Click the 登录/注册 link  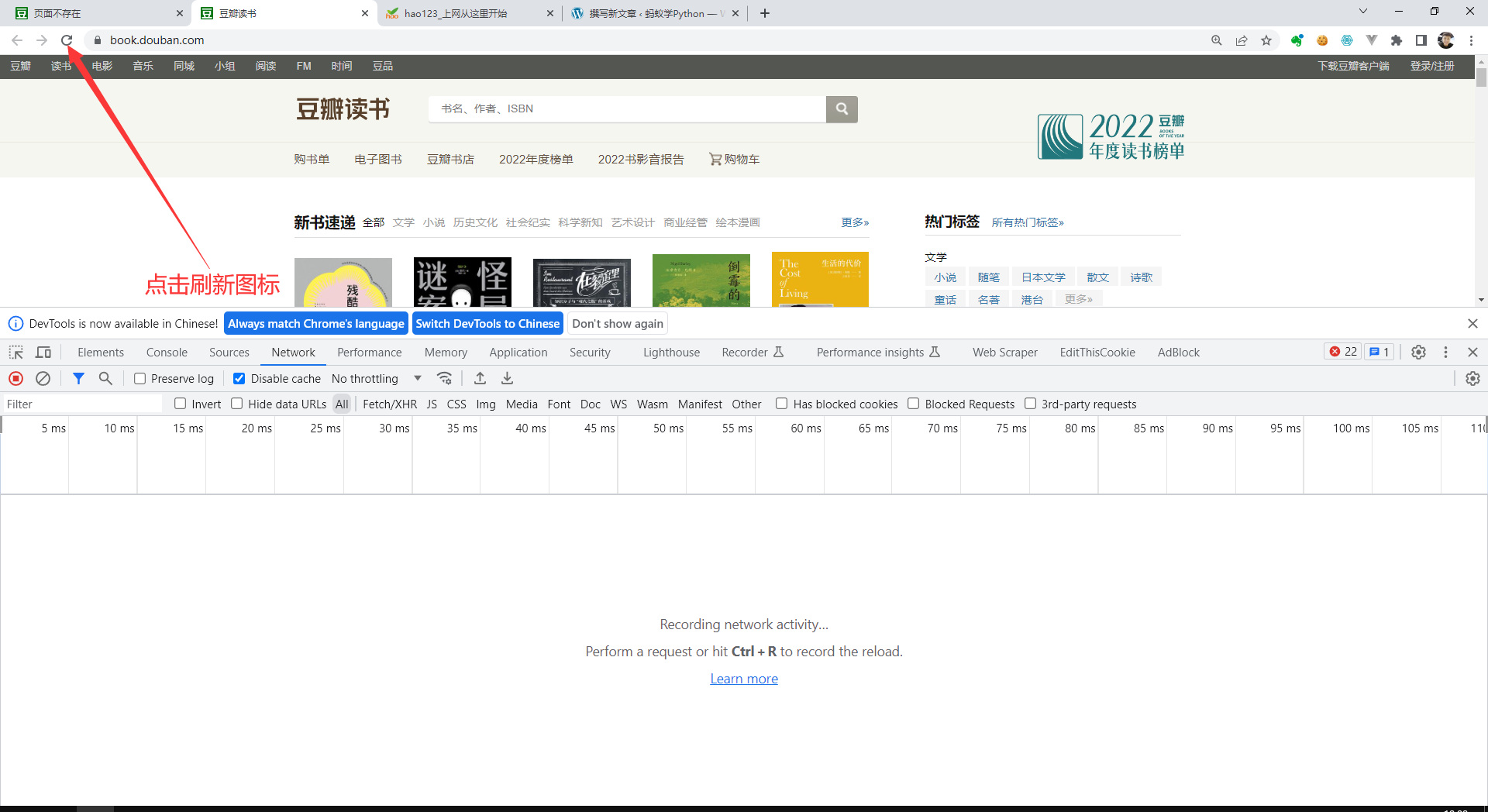click(1432, 66)
